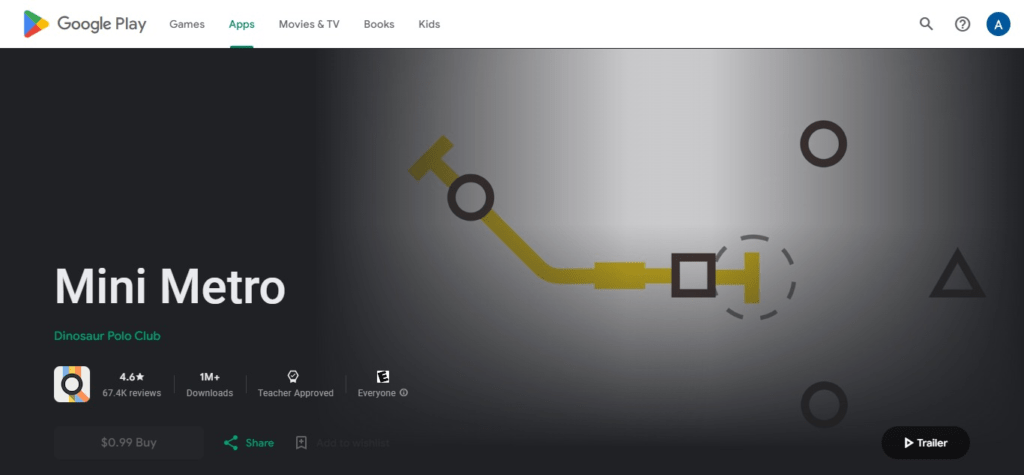Click the green Share icon
Viewport: 1024px width, 475px height.
(231, 442)
